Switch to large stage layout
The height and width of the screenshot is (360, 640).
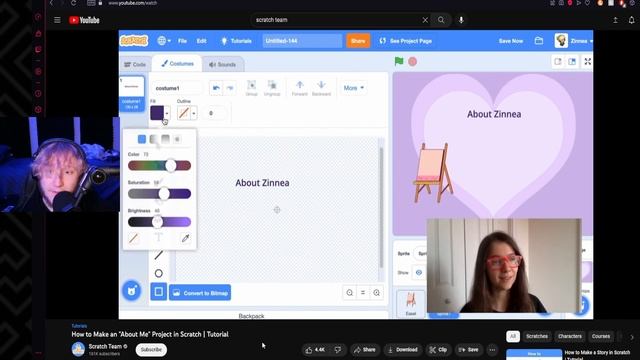[572, 62]
